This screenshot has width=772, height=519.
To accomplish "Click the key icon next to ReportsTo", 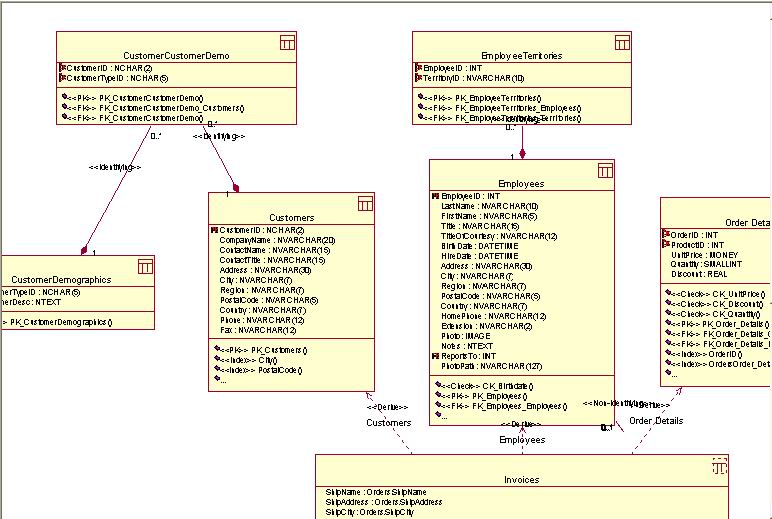I will 435,356.
